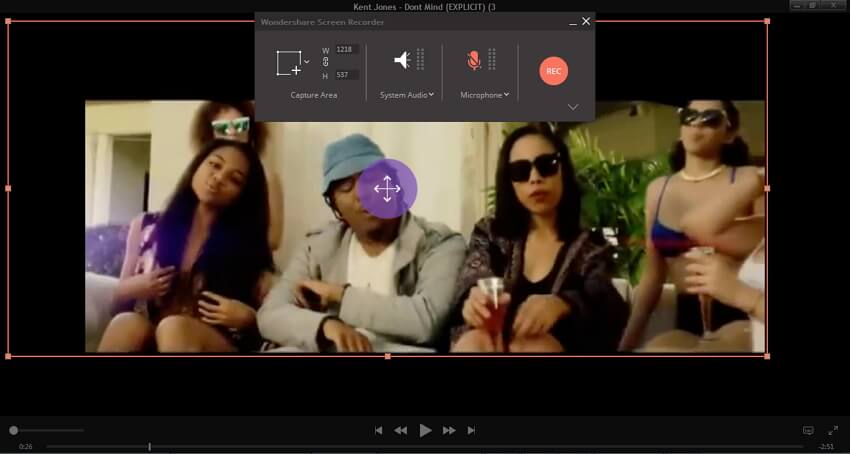Open the Microphone source dropdown
The image size is (850, 454).
coord(485,95)
